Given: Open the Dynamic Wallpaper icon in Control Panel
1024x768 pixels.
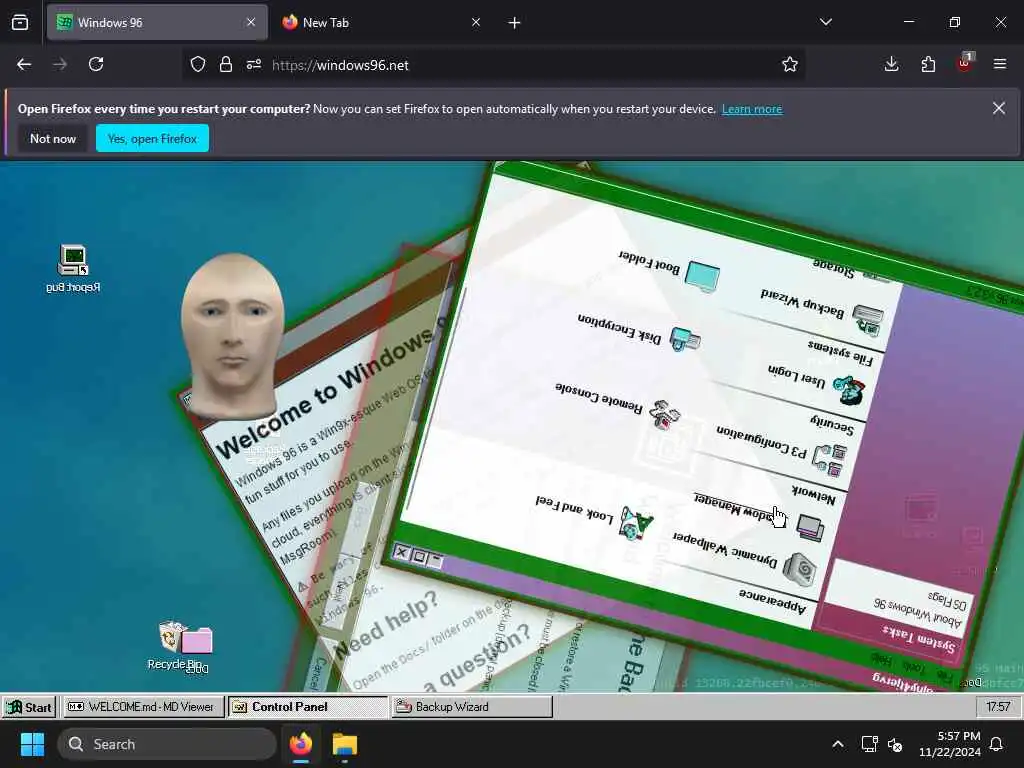Looking at the screenshot, I should (800, 569).
